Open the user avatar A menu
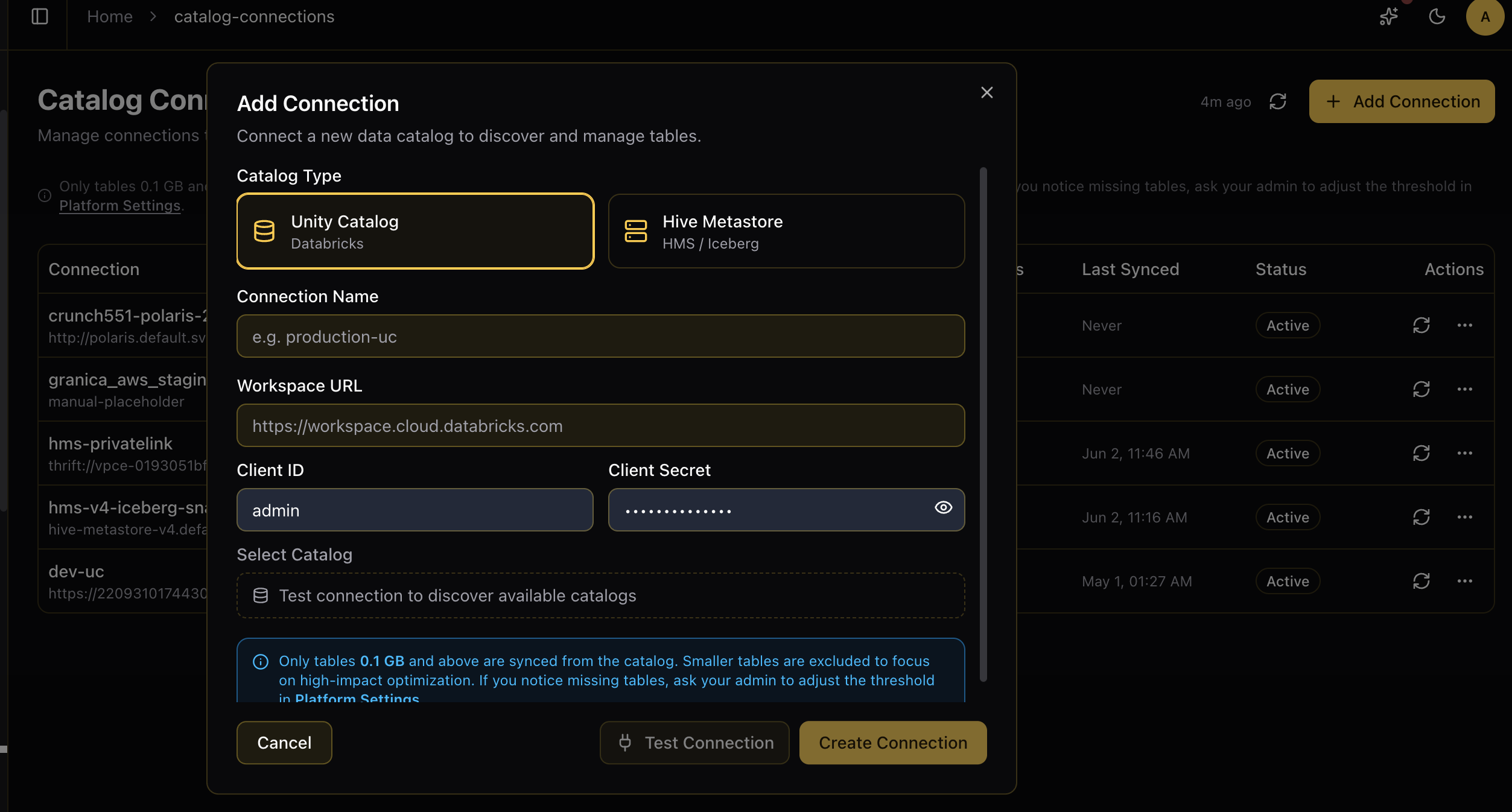Viewport: 1512px width, 812px height. [1485, 17]
